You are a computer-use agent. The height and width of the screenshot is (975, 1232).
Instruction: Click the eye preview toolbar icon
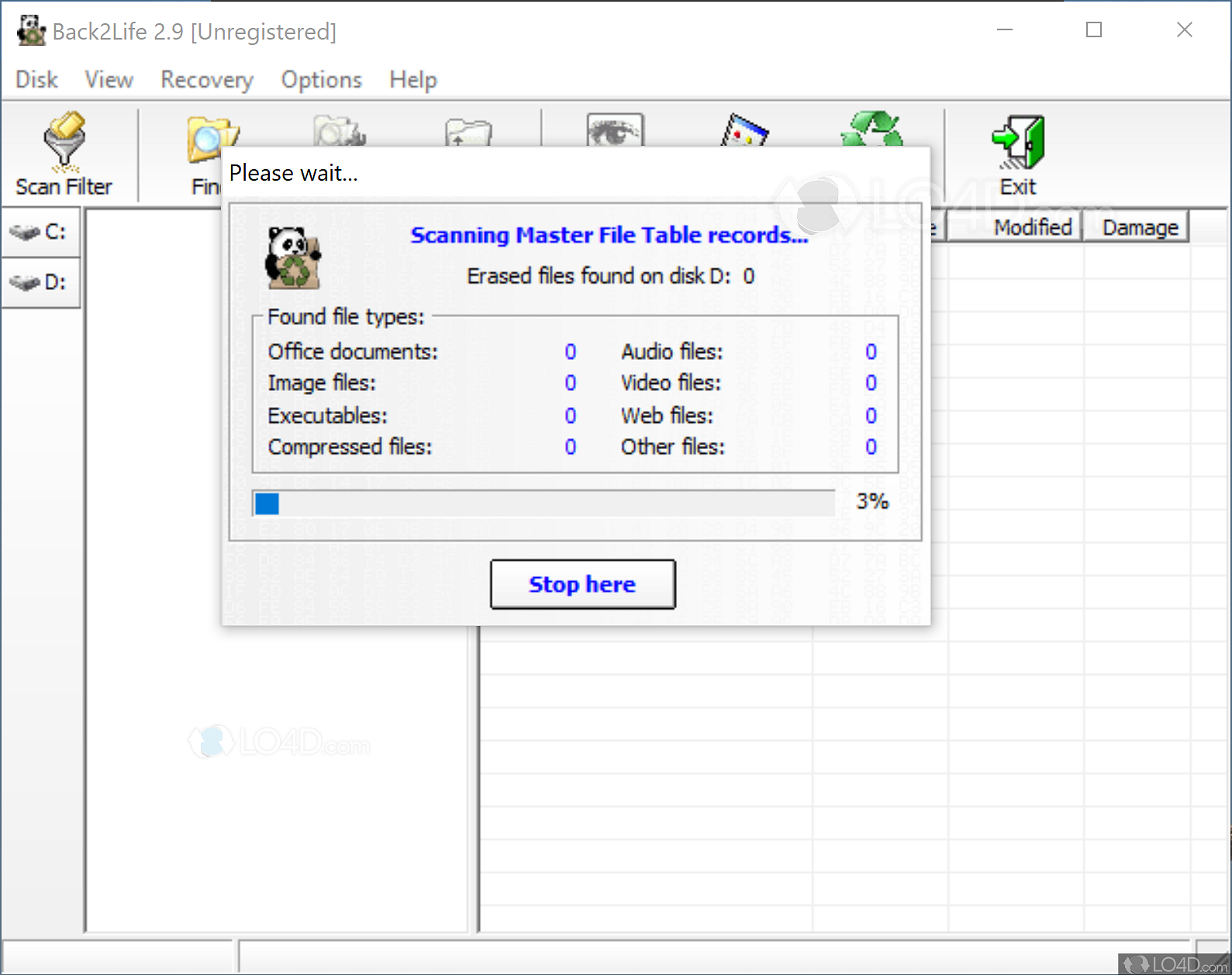point(615,130)
